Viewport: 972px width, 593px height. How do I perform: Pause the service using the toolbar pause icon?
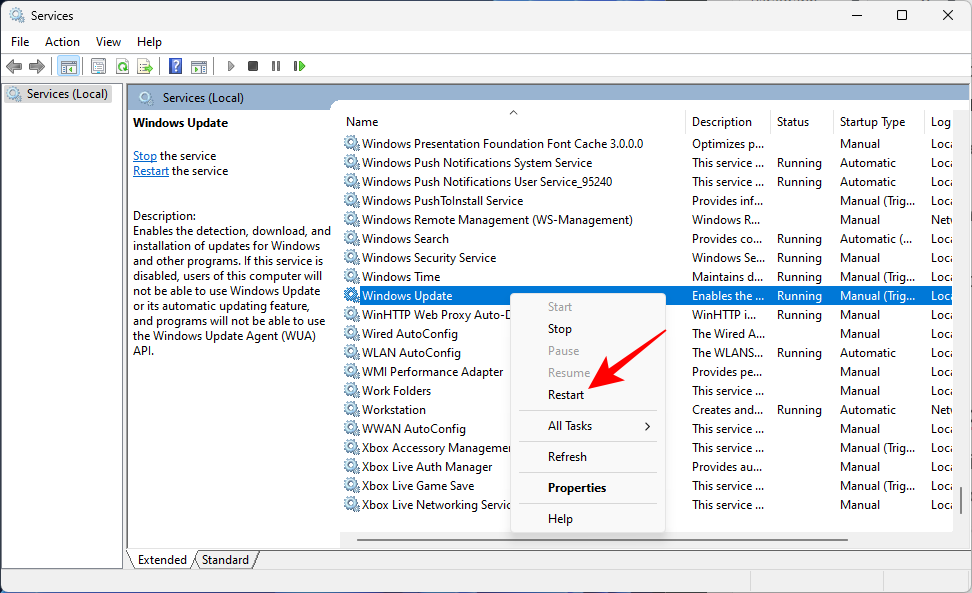pyautogui.click(x=276, y=66)
